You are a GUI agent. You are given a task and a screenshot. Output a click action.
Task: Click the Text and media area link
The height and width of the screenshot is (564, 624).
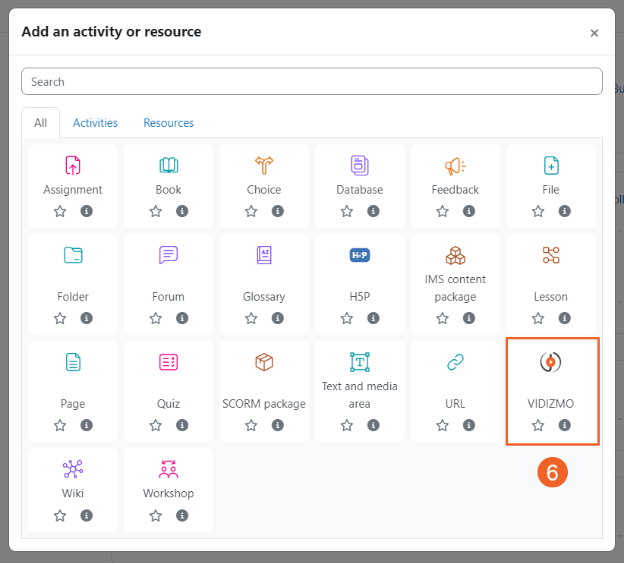[359, 395]
